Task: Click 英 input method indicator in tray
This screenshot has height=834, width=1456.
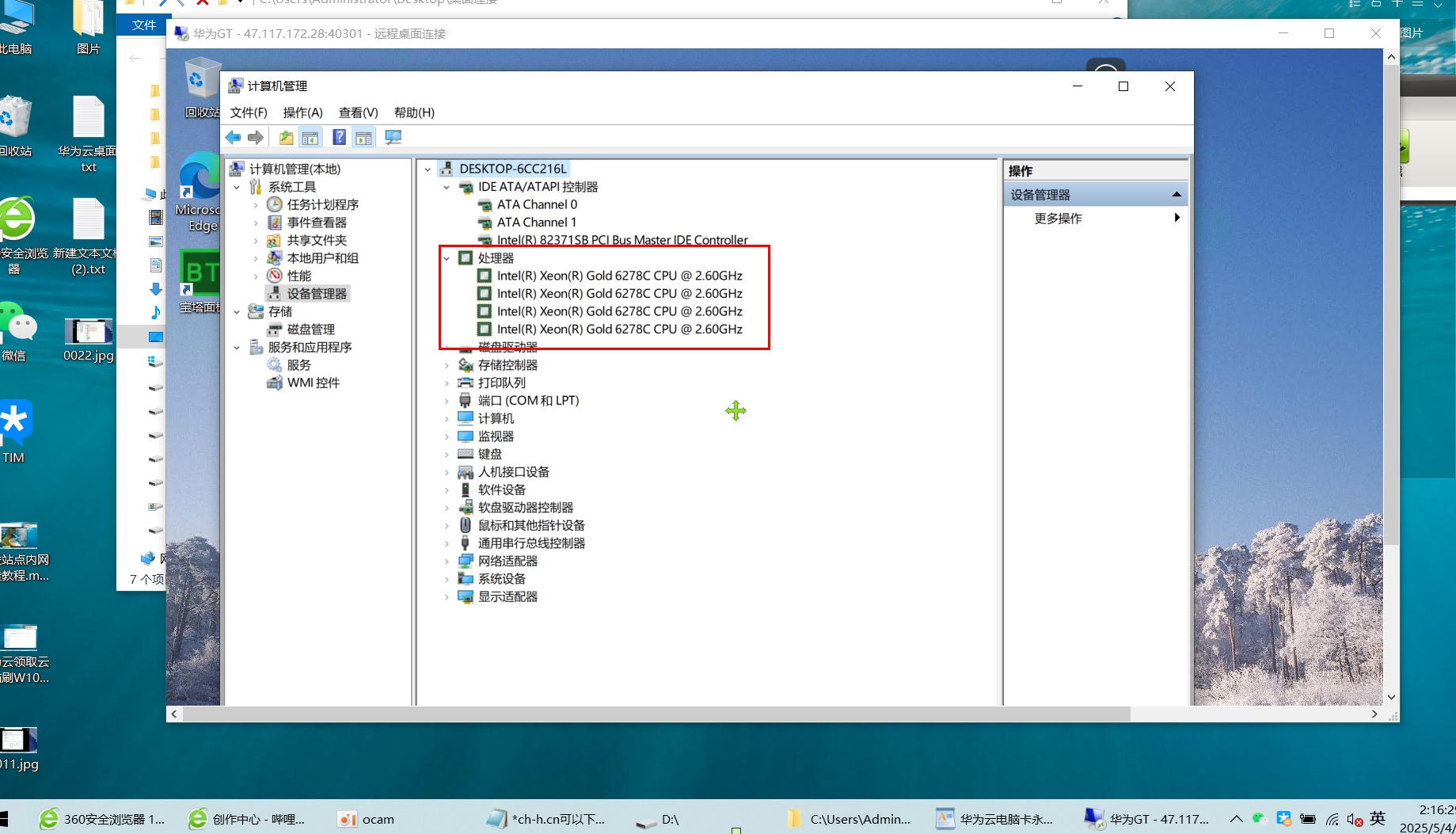Action: click(1378, 818)
